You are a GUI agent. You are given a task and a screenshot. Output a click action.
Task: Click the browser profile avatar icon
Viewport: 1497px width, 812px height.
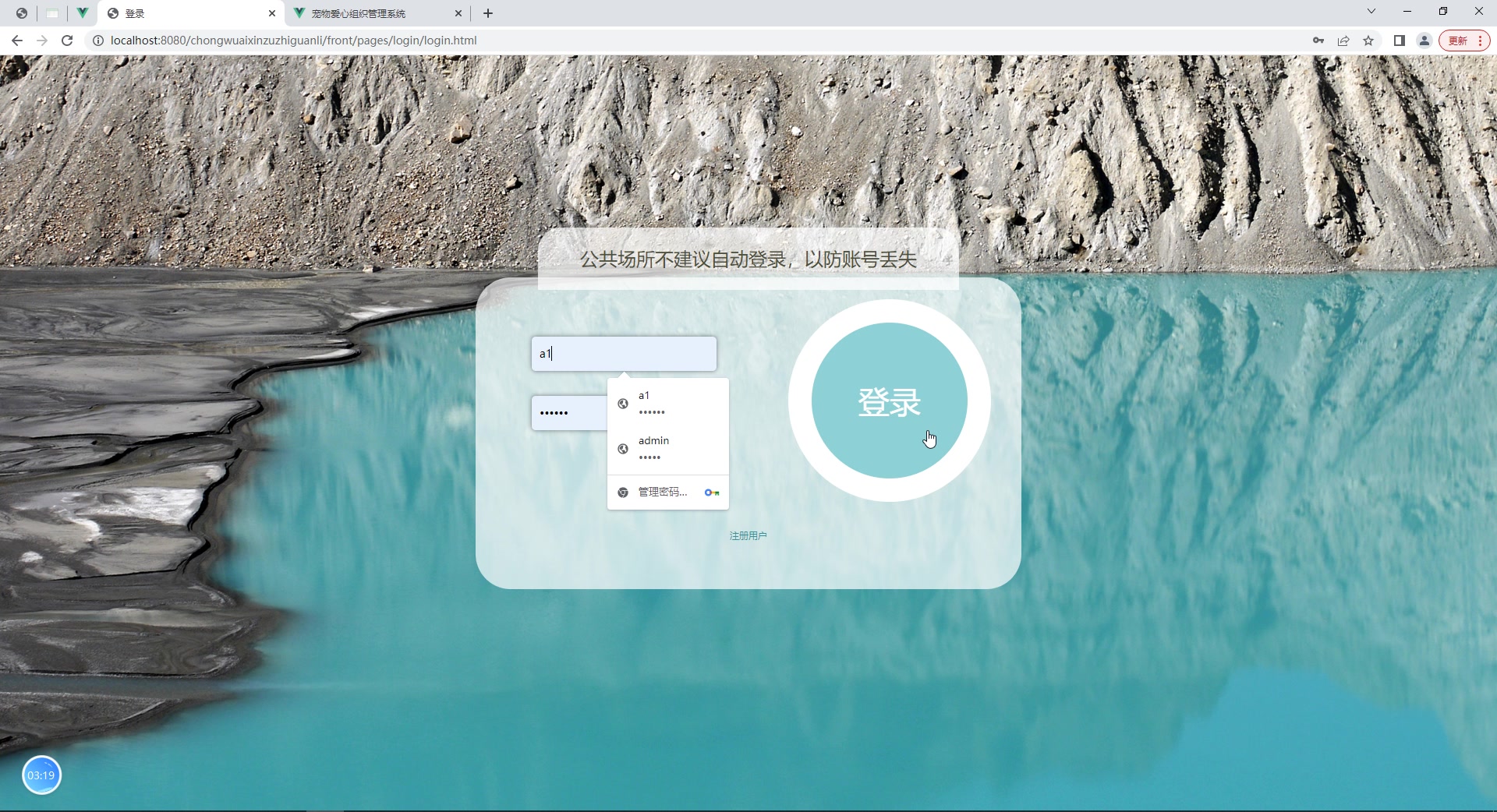click(x=1424, y=40)
